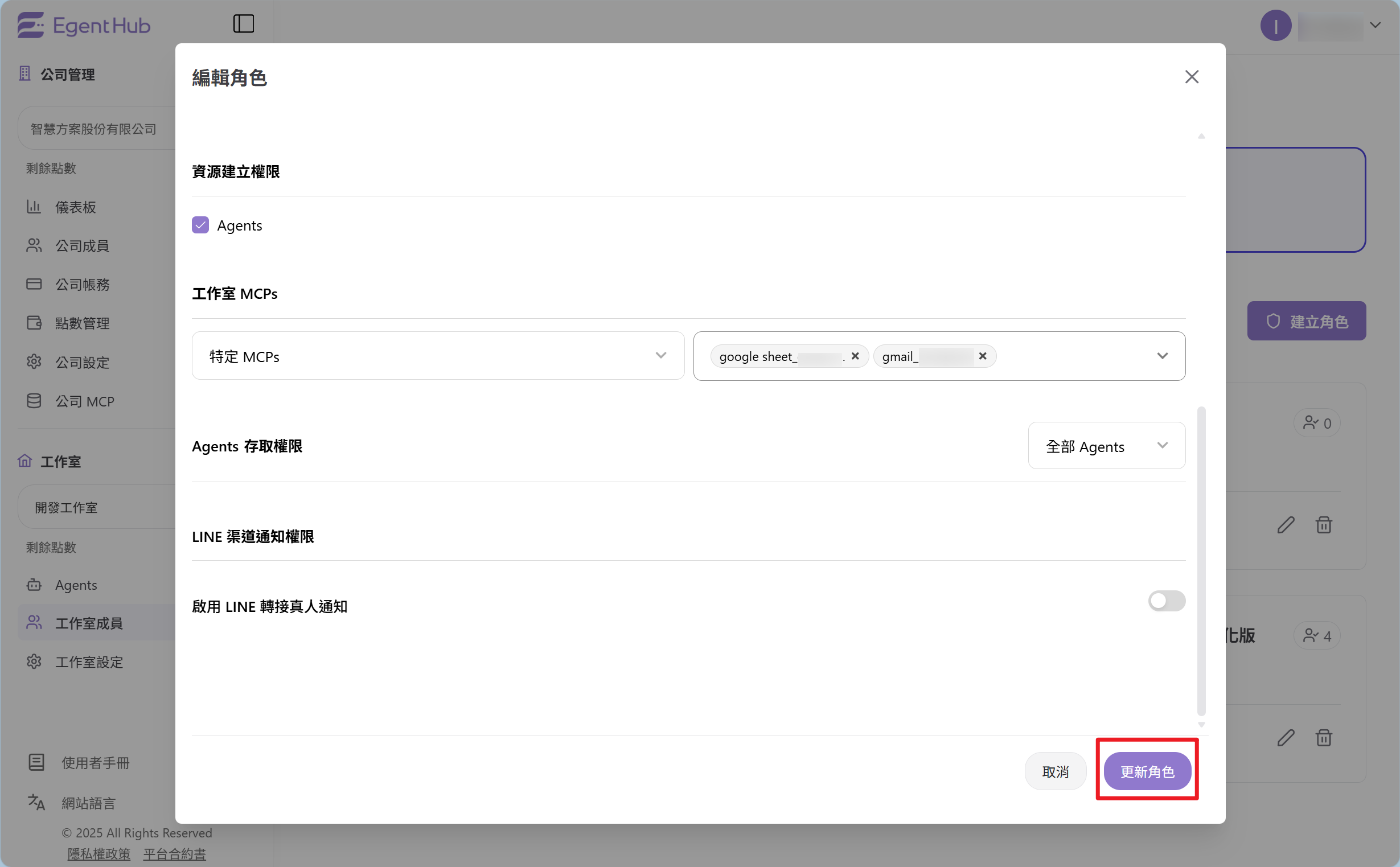Click the 公司設定 gear icon
1400x867 pixels.
[x=34, y=362]
